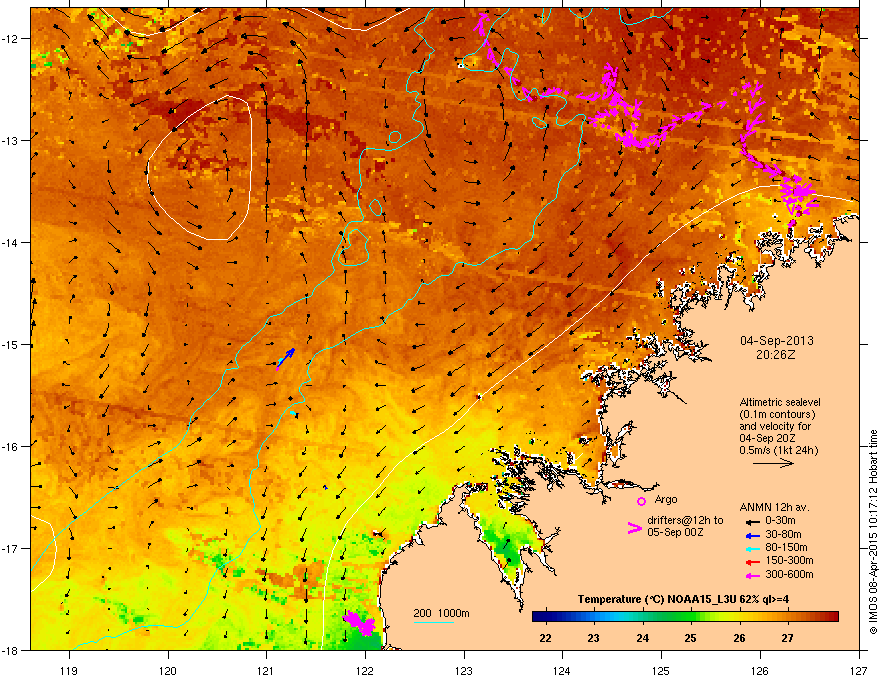This screenshot has width=880, height=680.
Task: Click the latitude axis label -12
Action: [x=10, y=39]
